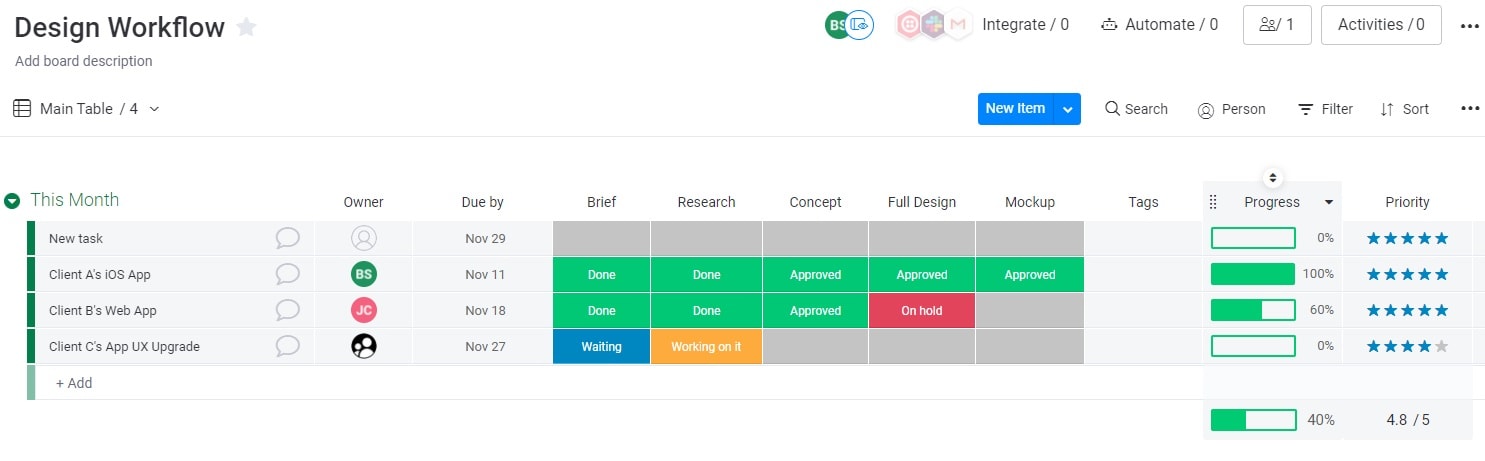Click the empty owner avatar for New task

coord(364,238)
